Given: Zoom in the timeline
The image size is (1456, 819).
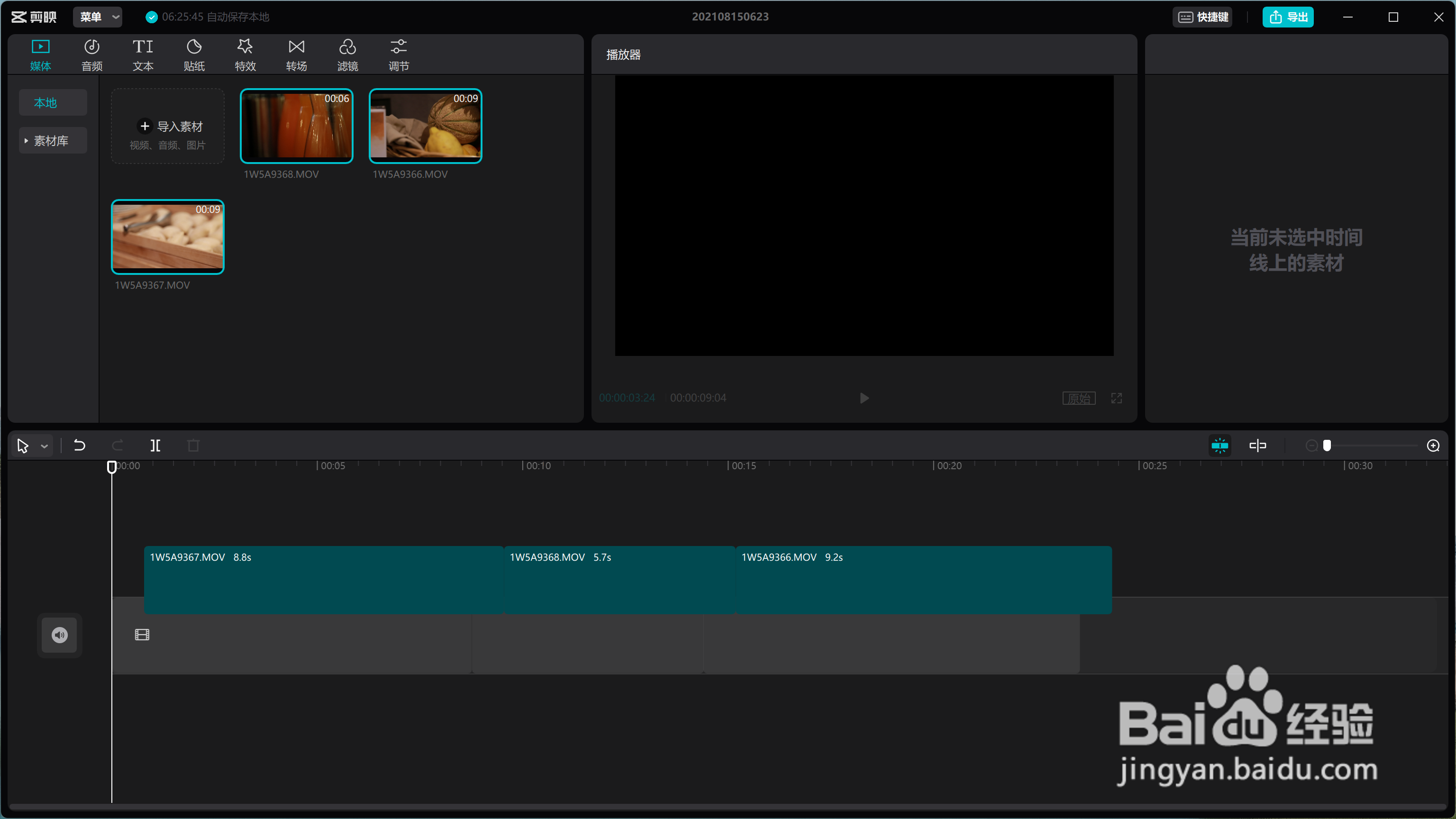Looking at the screenshot, I should 1433,446.
